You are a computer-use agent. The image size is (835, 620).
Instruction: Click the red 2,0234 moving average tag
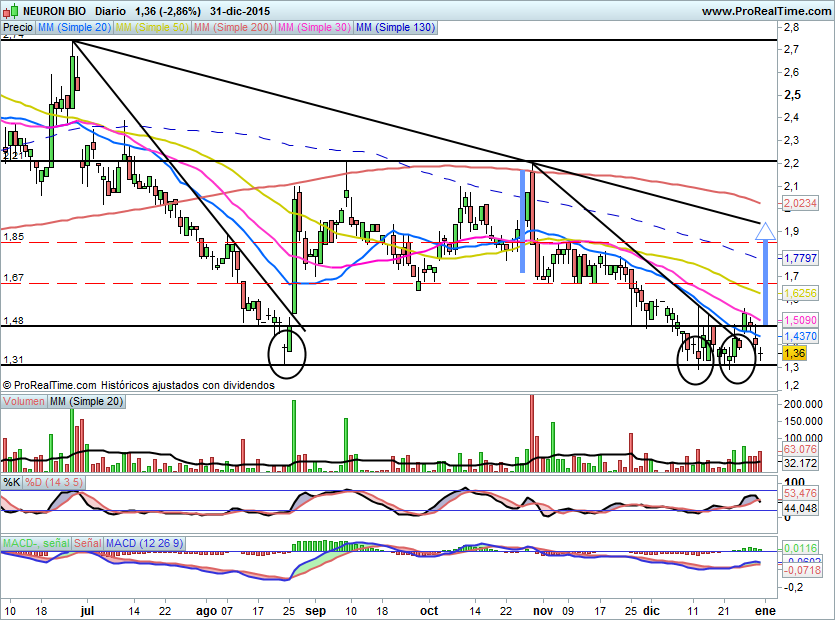[800, 203]
